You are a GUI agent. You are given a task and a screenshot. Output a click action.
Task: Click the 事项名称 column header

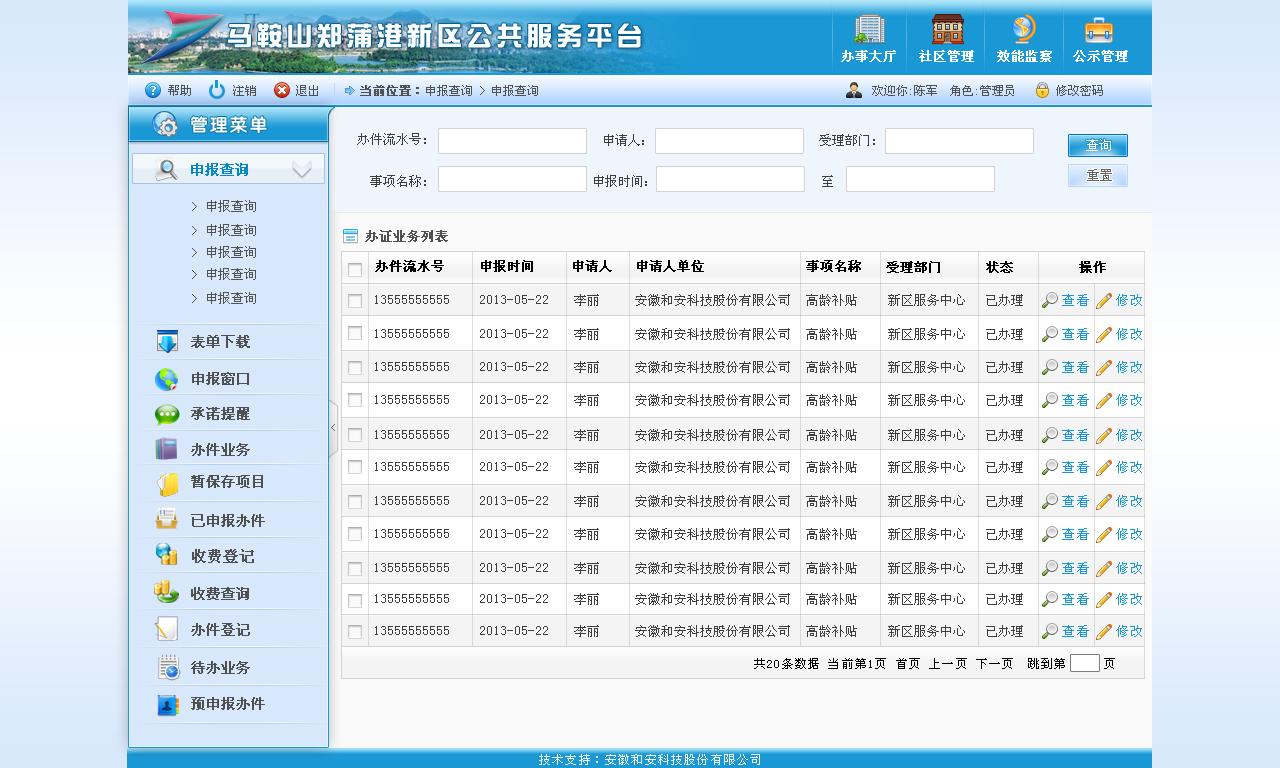(834, 267)
